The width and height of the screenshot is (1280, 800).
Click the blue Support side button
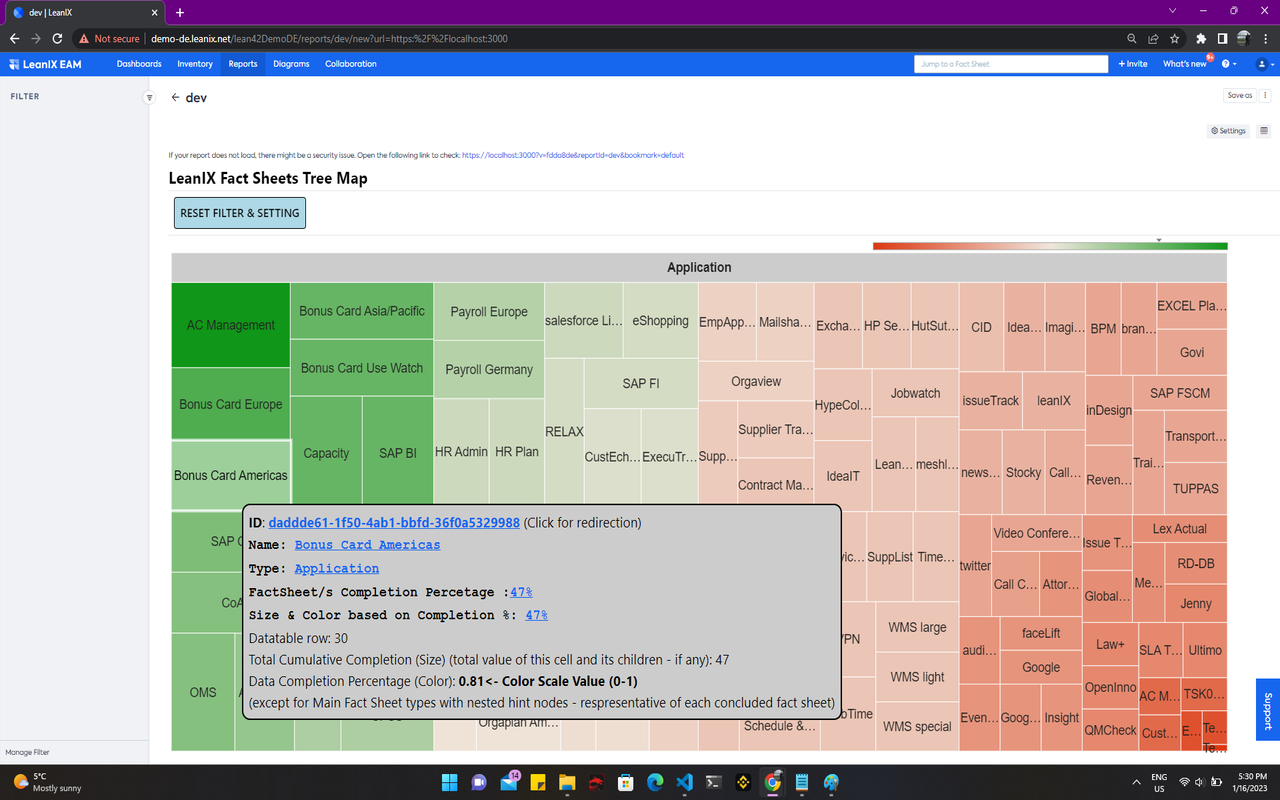(1267, 709)
